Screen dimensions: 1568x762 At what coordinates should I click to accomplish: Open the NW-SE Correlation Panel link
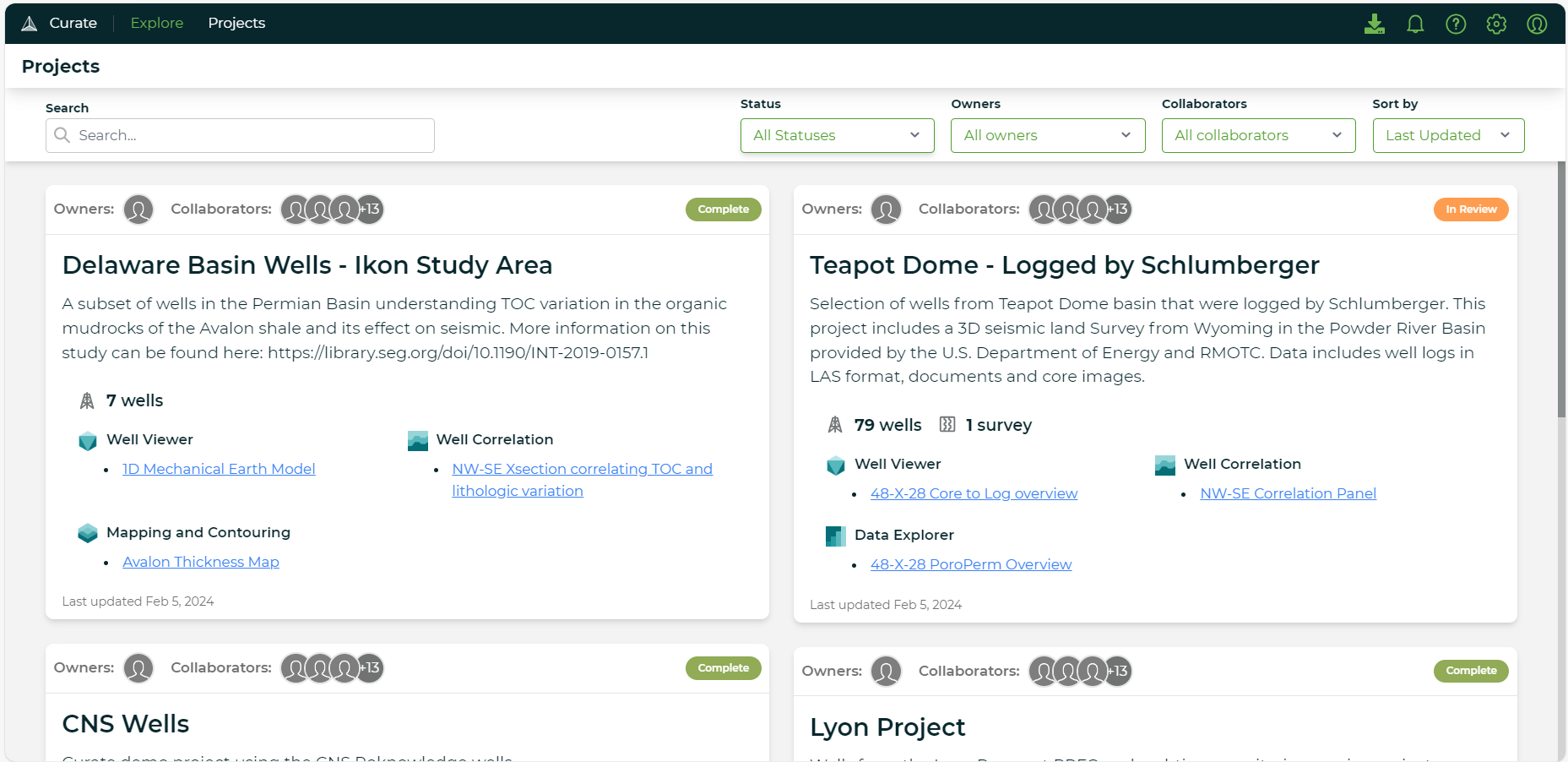click(x=1288, y=493)
